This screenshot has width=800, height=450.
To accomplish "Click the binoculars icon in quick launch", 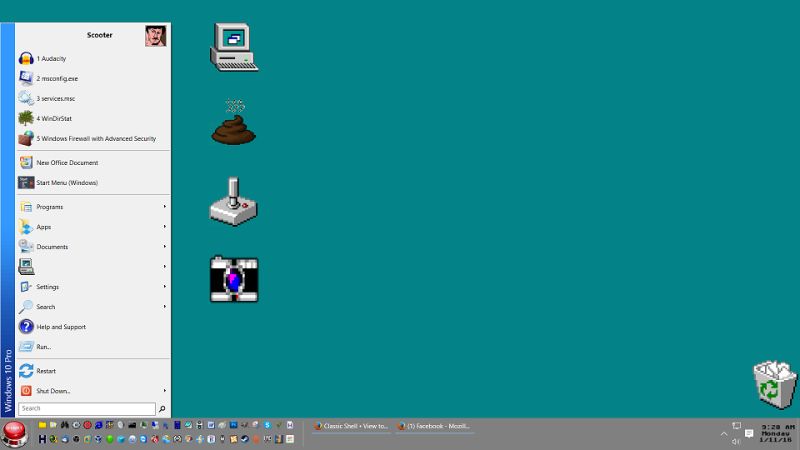I will point(64,425).
